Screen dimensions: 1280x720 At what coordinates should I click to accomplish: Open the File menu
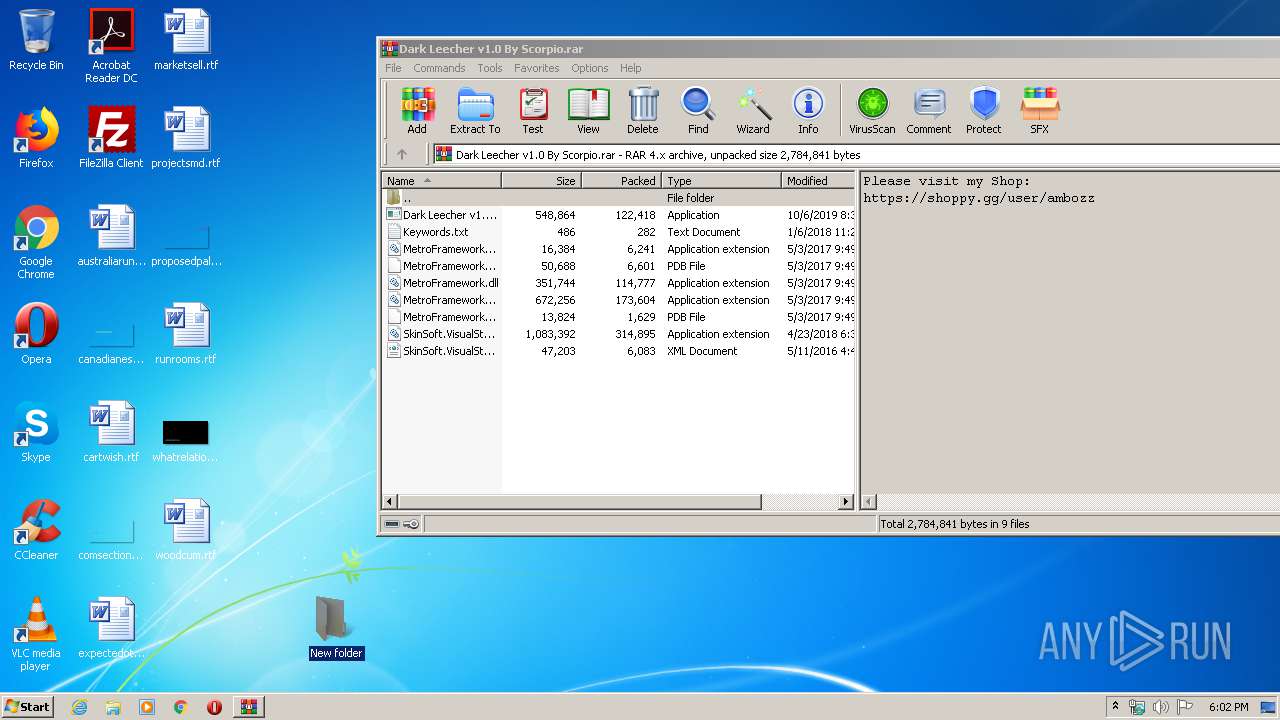click(393, 68)
